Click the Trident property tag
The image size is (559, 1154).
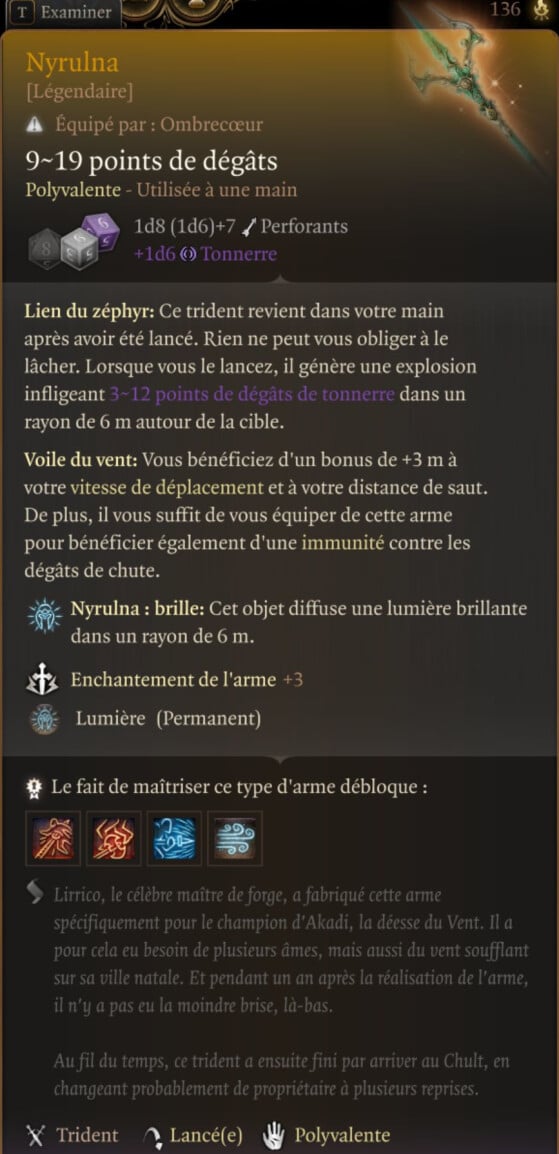point(72,1135)
